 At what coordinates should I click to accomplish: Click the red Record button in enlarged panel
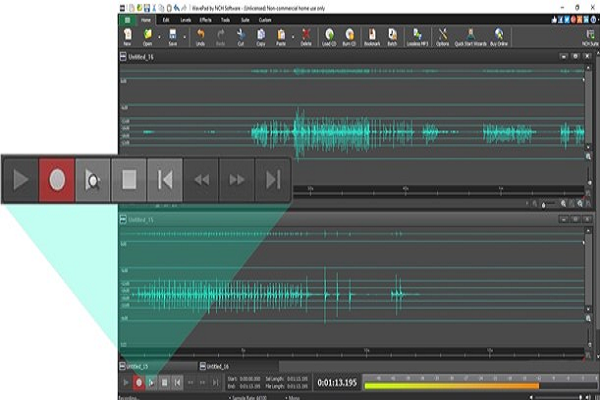click(x=57, y=180)
